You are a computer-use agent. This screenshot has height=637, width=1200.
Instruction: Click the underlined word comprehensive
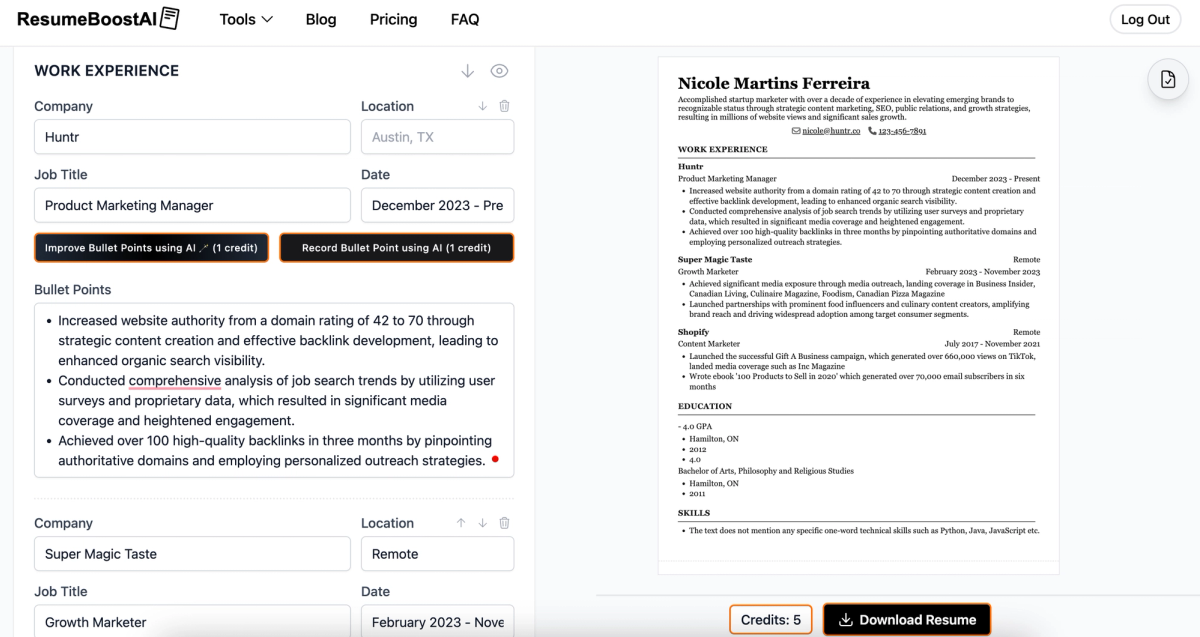[175, 381]
